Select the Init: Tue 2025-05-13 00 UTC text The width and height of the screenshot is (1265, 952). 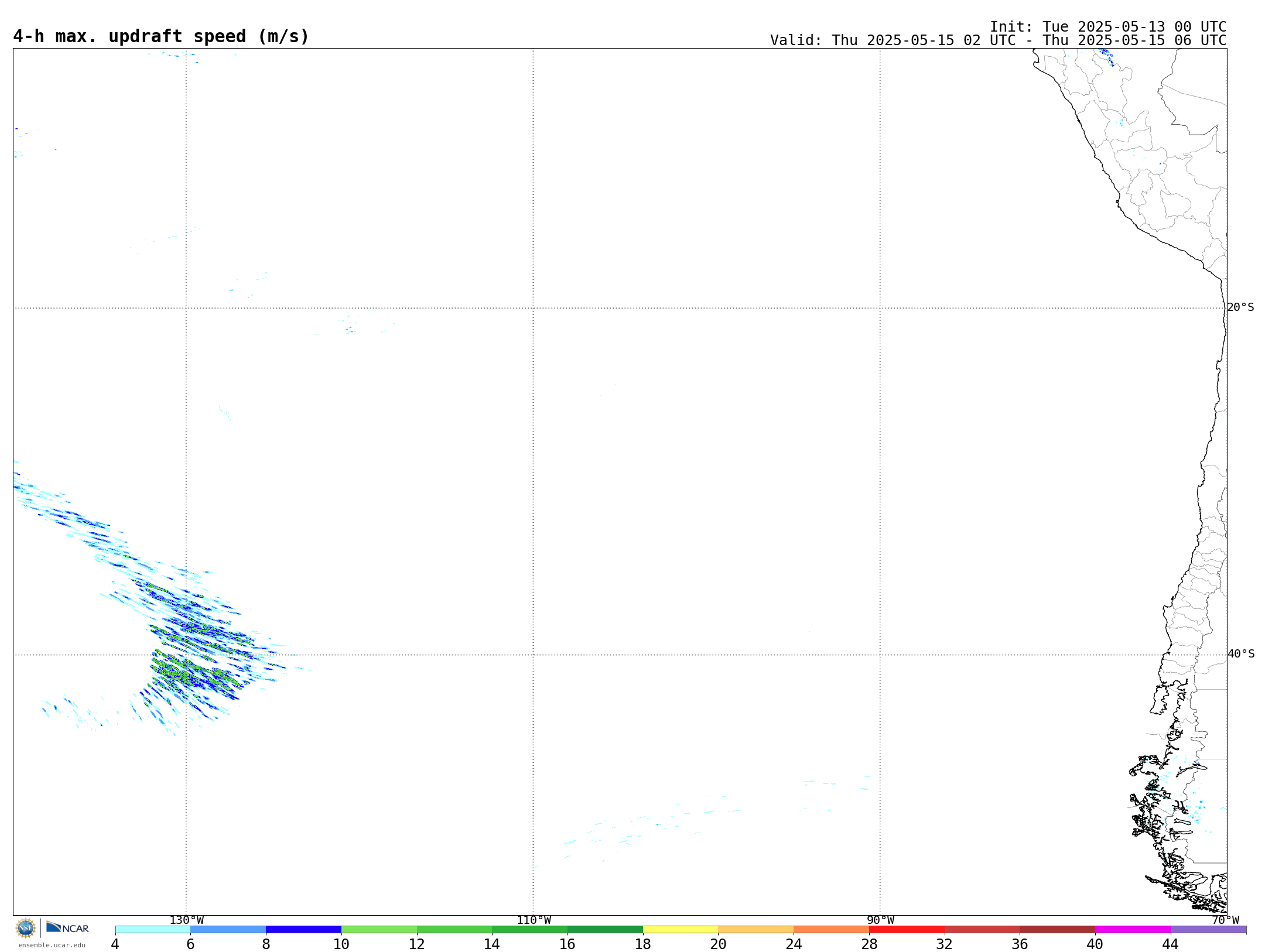(x=1108, y=27)
